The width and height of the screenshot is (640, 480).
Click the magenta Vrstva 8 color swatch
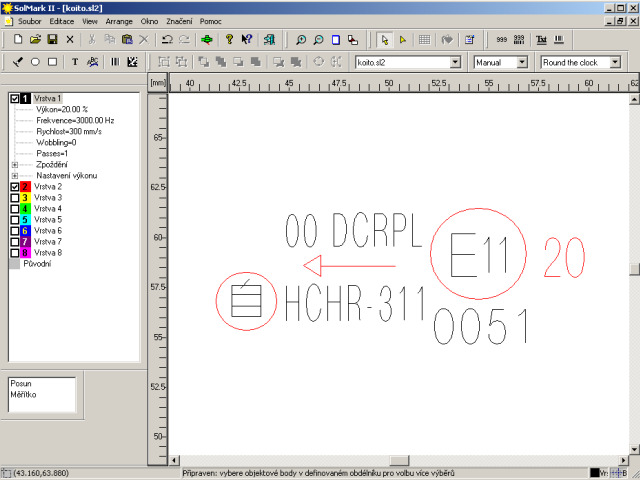point(26,253)
